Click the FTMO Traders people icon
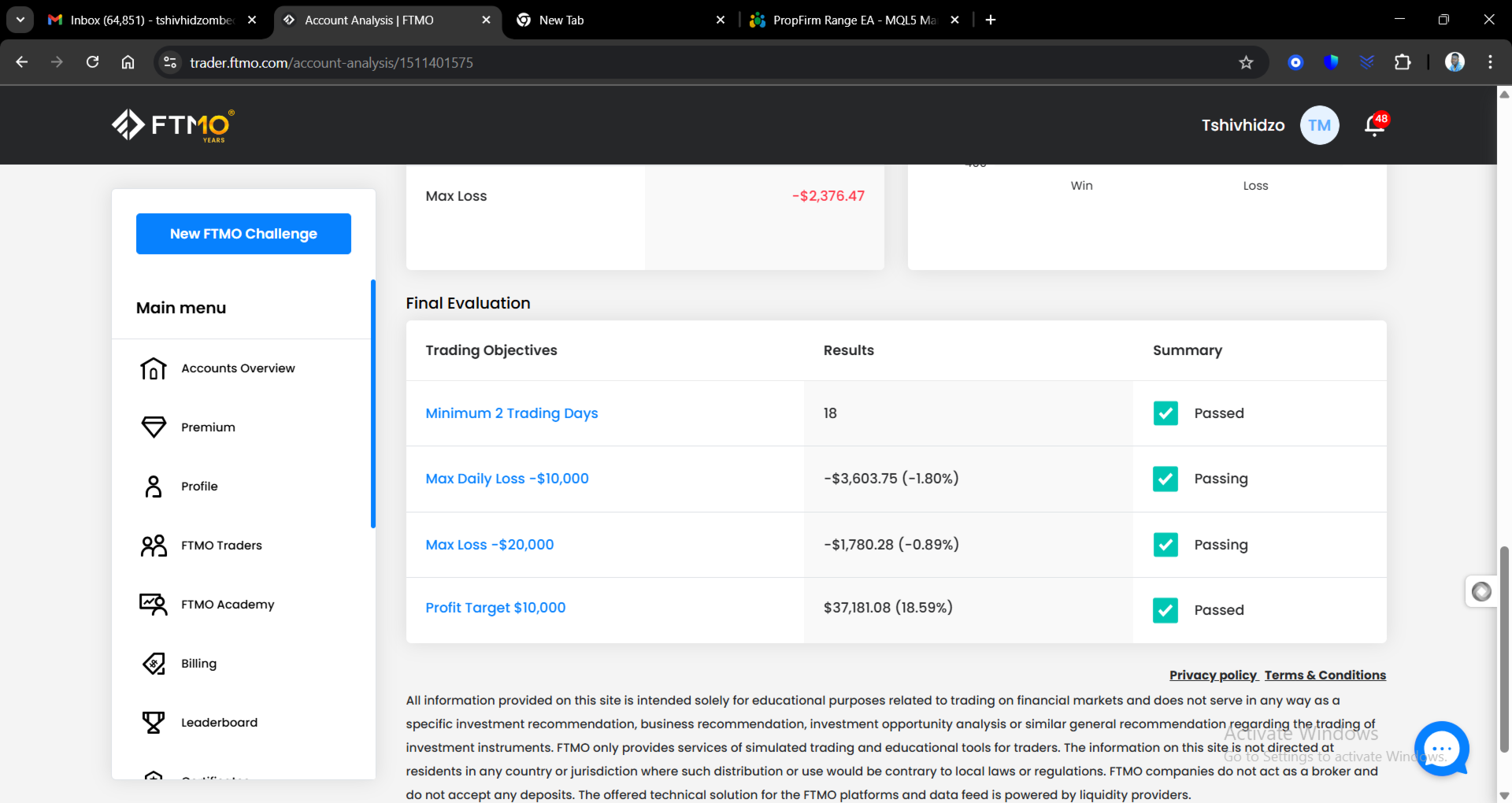The height and width of the screenshot is (803, 1512). point(154,546)
